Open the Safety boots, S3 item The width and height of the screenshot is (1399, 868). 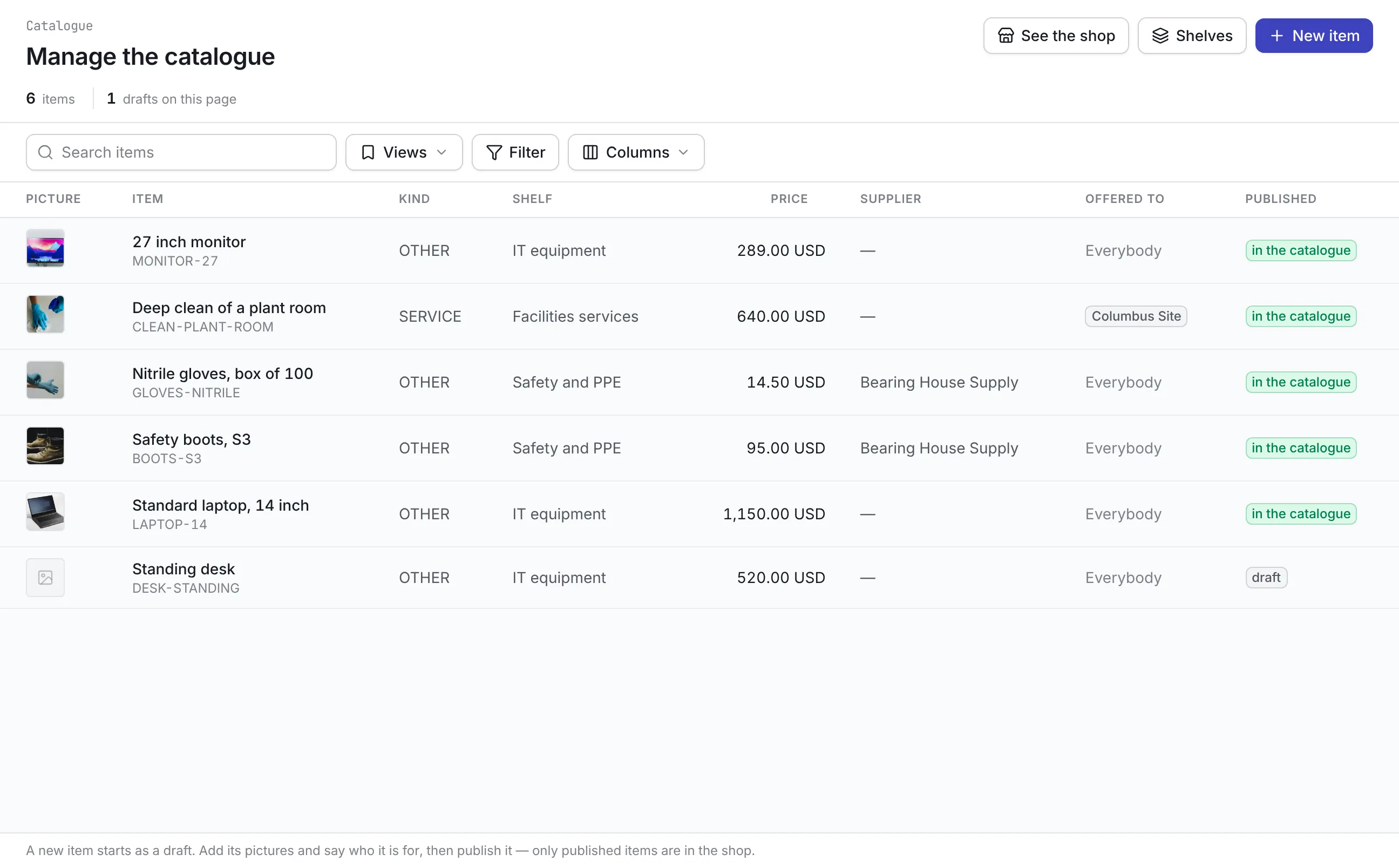(191, 440)
